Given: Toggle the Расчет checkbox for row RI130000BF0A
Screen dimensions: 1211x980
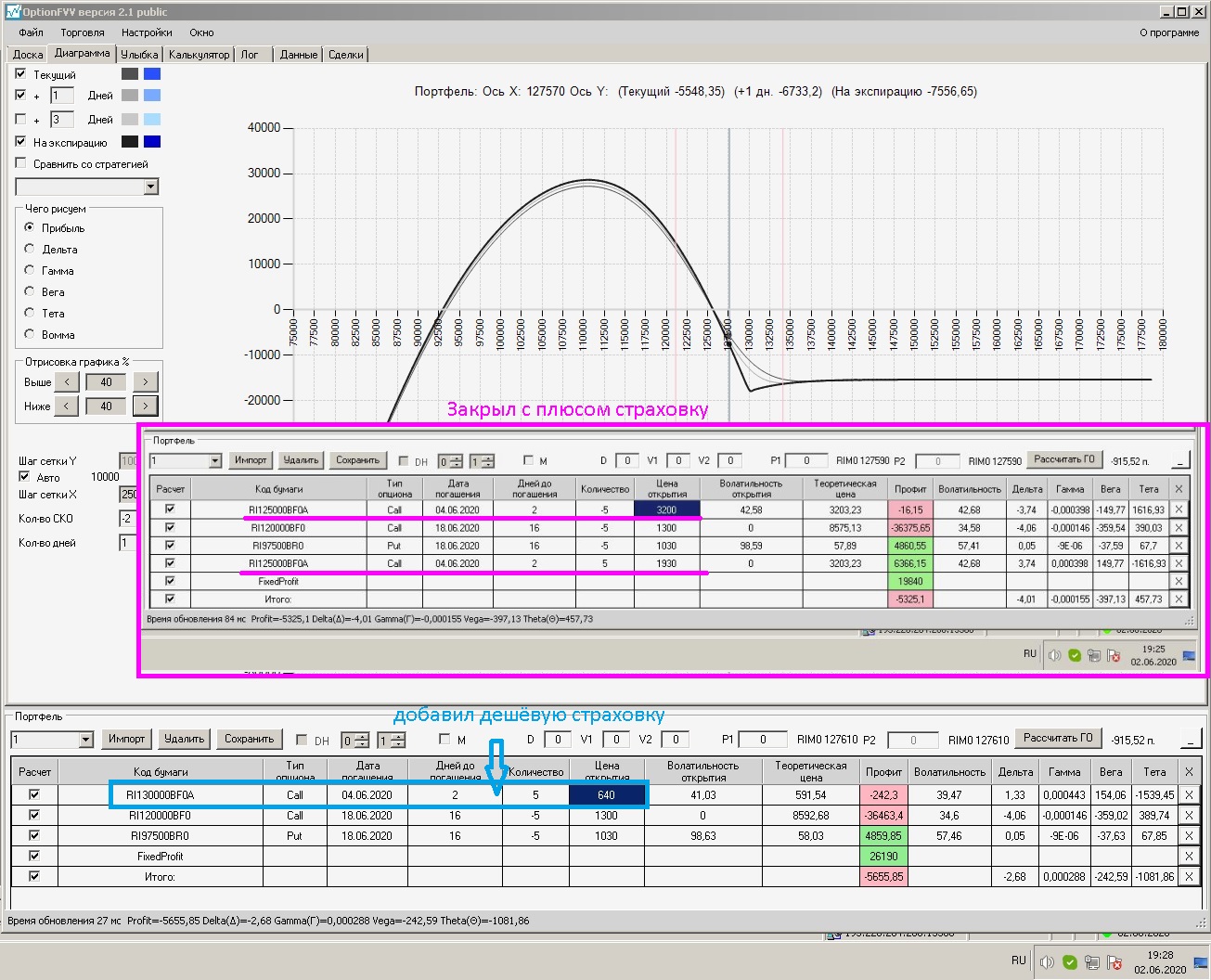Looking at the screenshot, I should coord(34,794).
